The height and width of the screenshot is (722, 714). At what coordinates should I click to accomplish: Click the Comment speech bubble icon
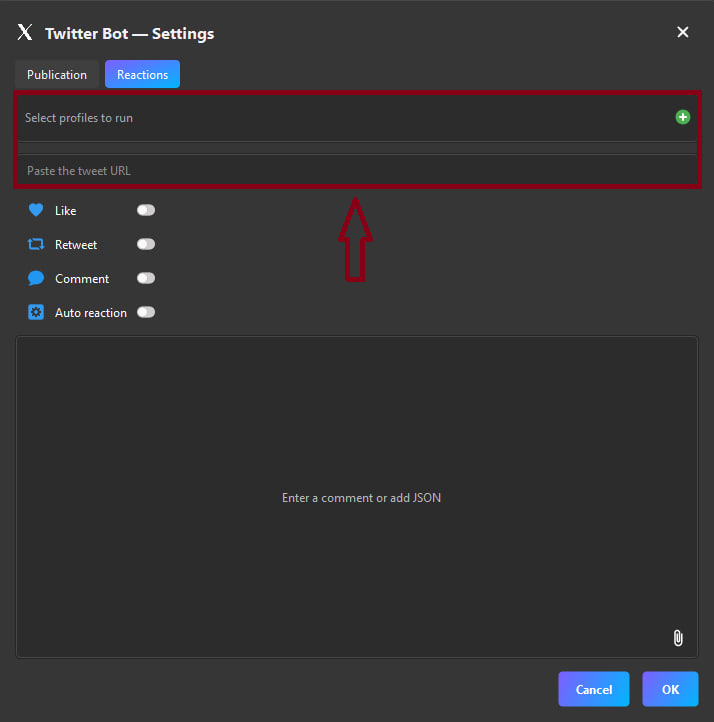coord(36,278)
